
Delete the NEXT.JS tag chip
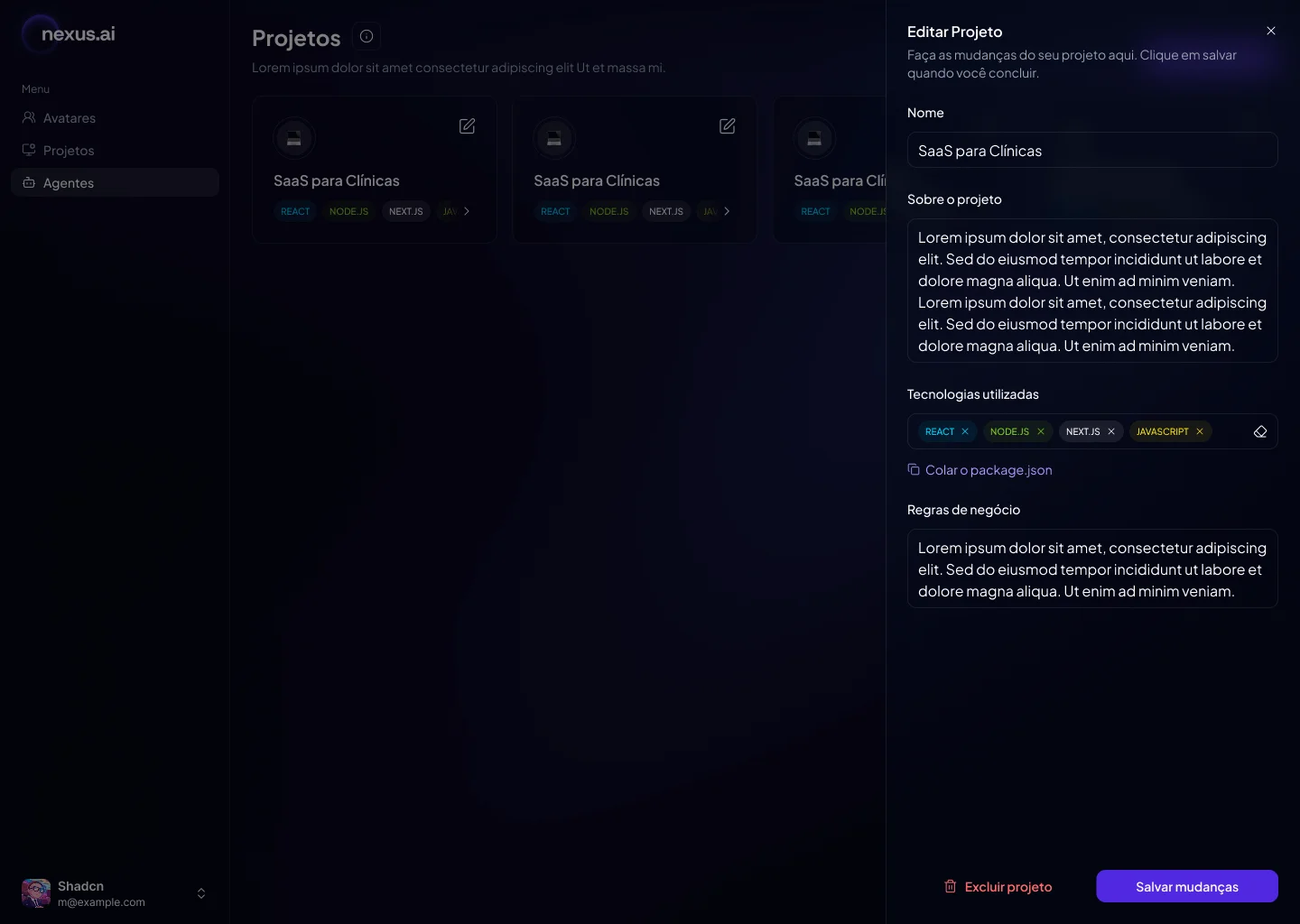click(1111, 431)
